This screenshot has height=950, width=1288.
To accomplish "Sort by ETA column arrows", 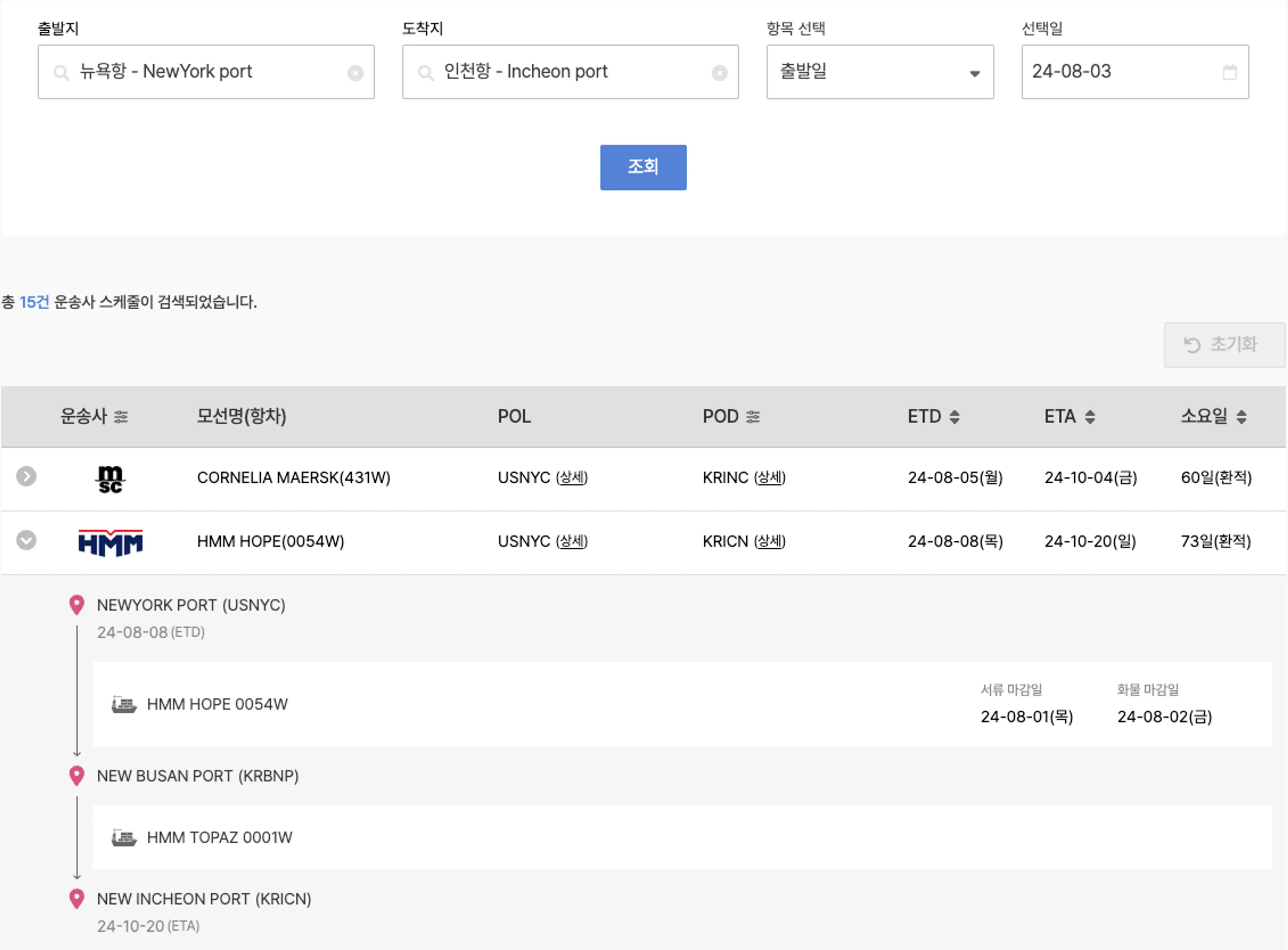I will click(x=1090, y=417).
